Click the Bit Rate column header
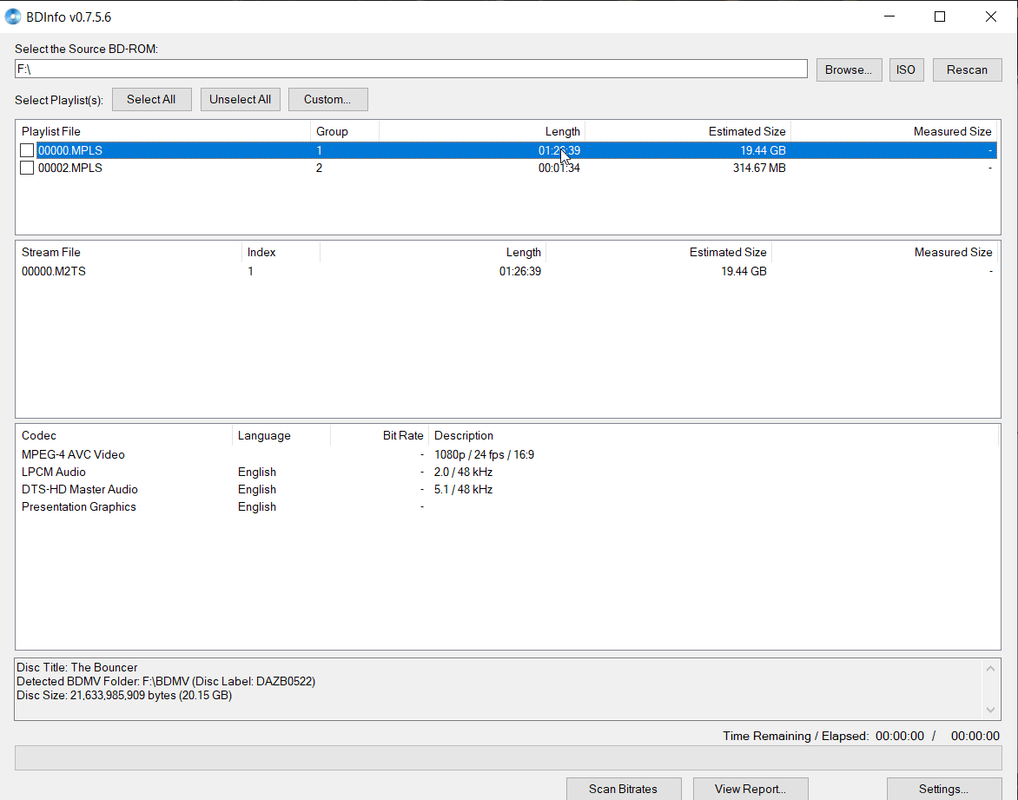1018x800 pixels. pyautogui.click(x=379, y=436)
